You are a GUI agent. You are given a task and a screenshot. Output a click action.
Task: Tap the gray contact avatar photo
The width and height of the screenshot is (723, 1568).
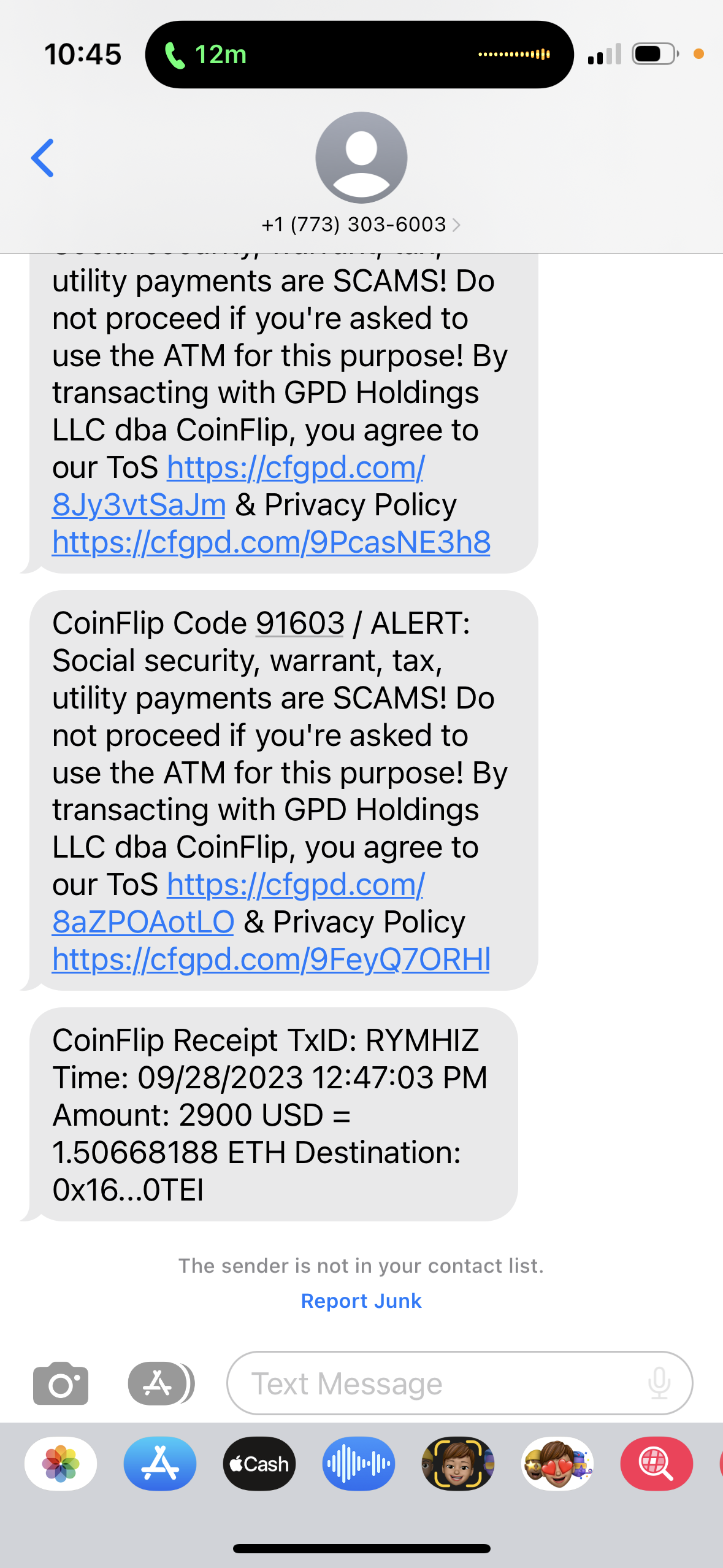click(x=361, y=157)
